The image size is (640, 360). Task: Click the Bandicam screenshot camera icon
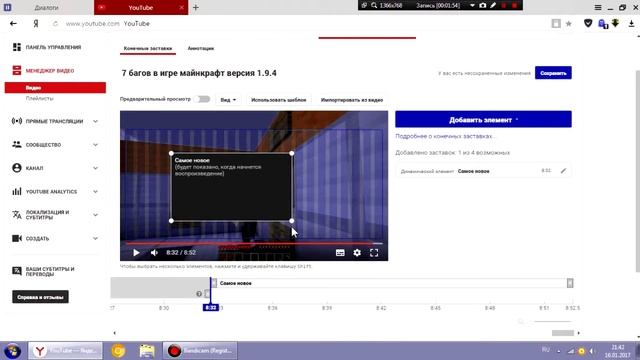point(482,5)
